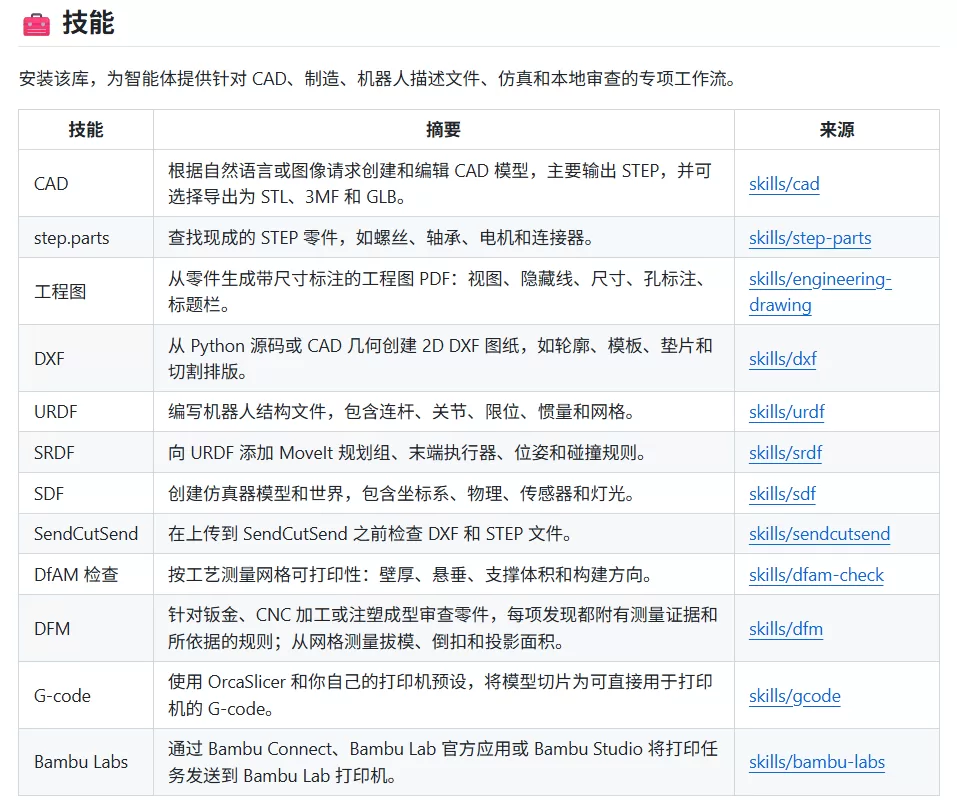This screenshot has width=957, height=812.
Task: Select the 摘要 column header
Action: [444, 129]
